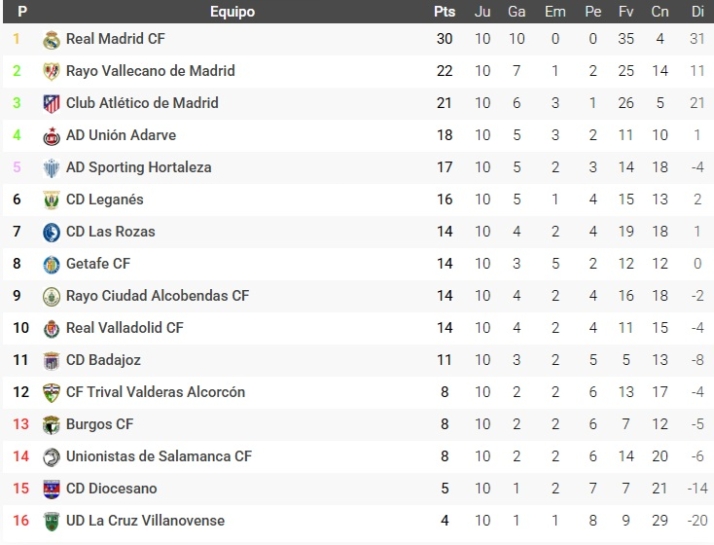Click the Real Valladolid CF badge icon
The image size is (714, 545).
coord(52,328)
